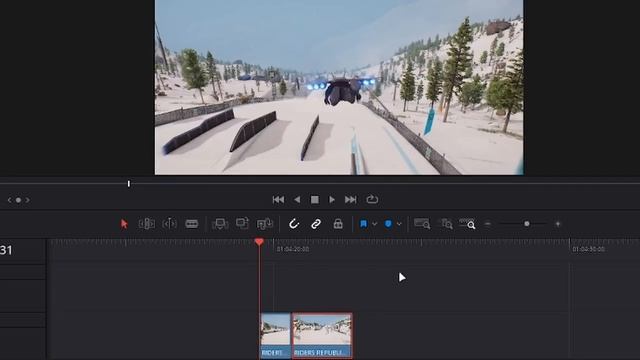Click the viewer scrubber playhead marker
Viewport: 640px width, 360px height.
coord(129,184)
